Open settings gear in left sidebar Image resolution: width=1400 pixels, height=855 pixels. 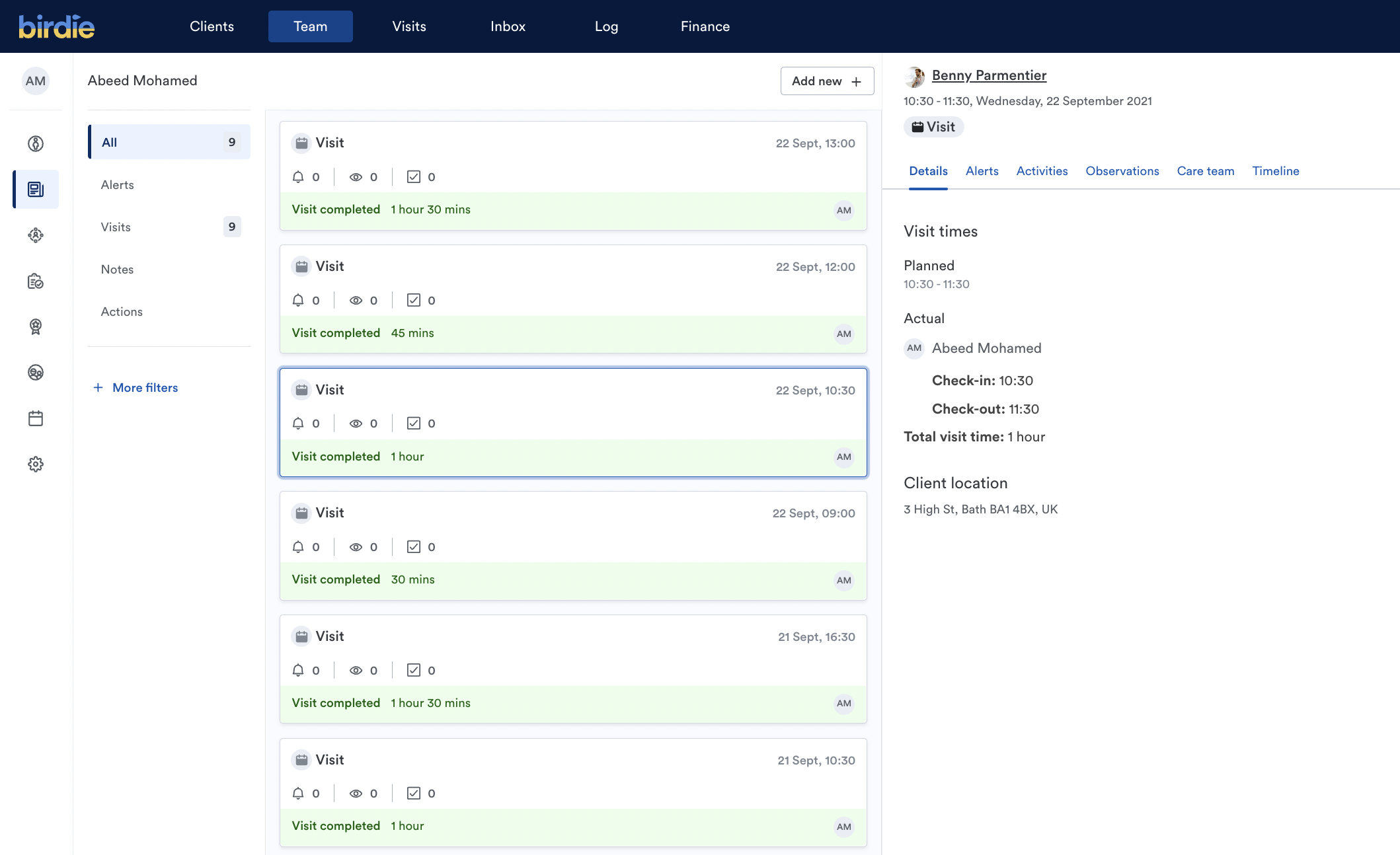36,464
